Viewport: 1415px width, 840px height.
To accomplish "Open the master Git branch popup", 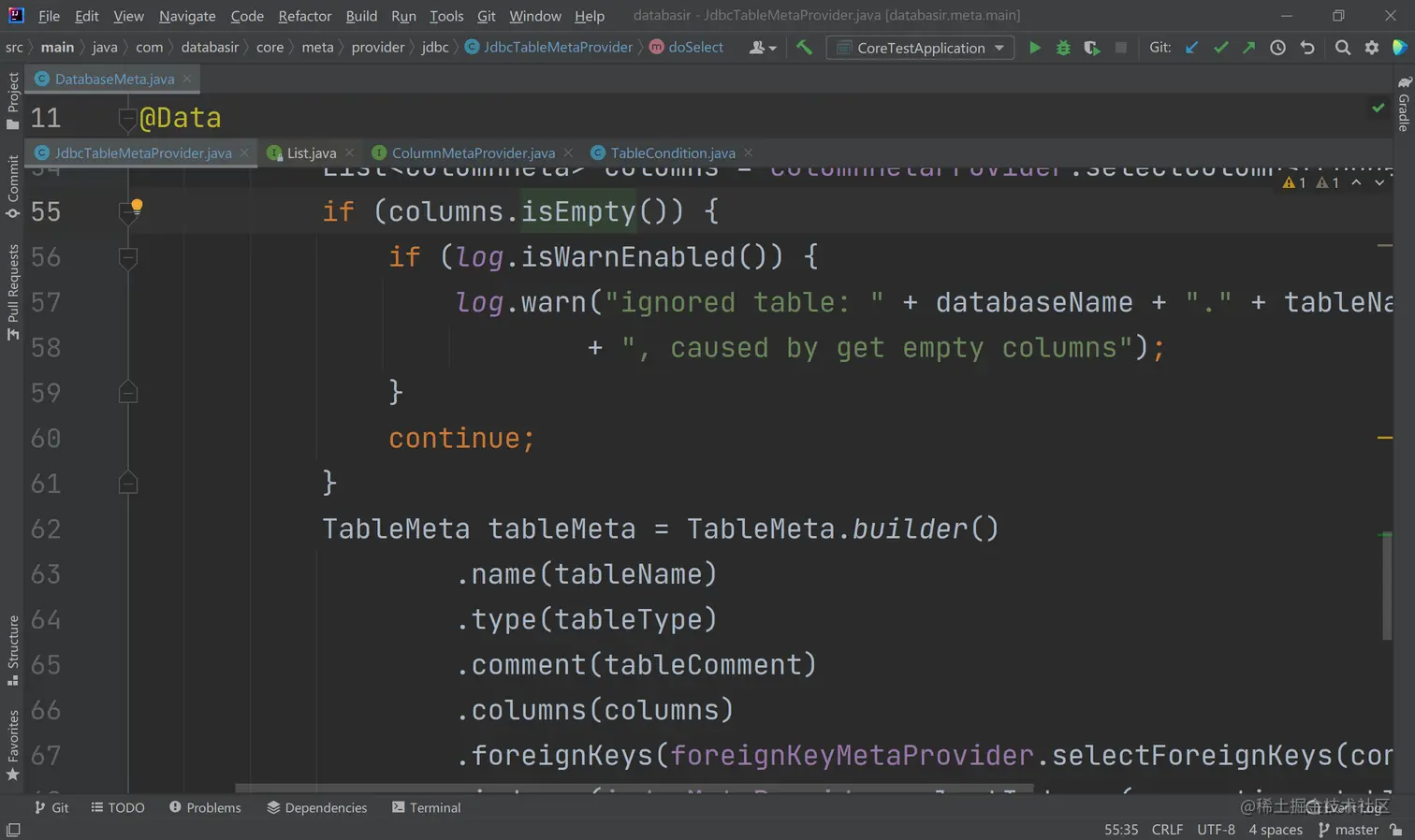I will (x=1349, y=830).
